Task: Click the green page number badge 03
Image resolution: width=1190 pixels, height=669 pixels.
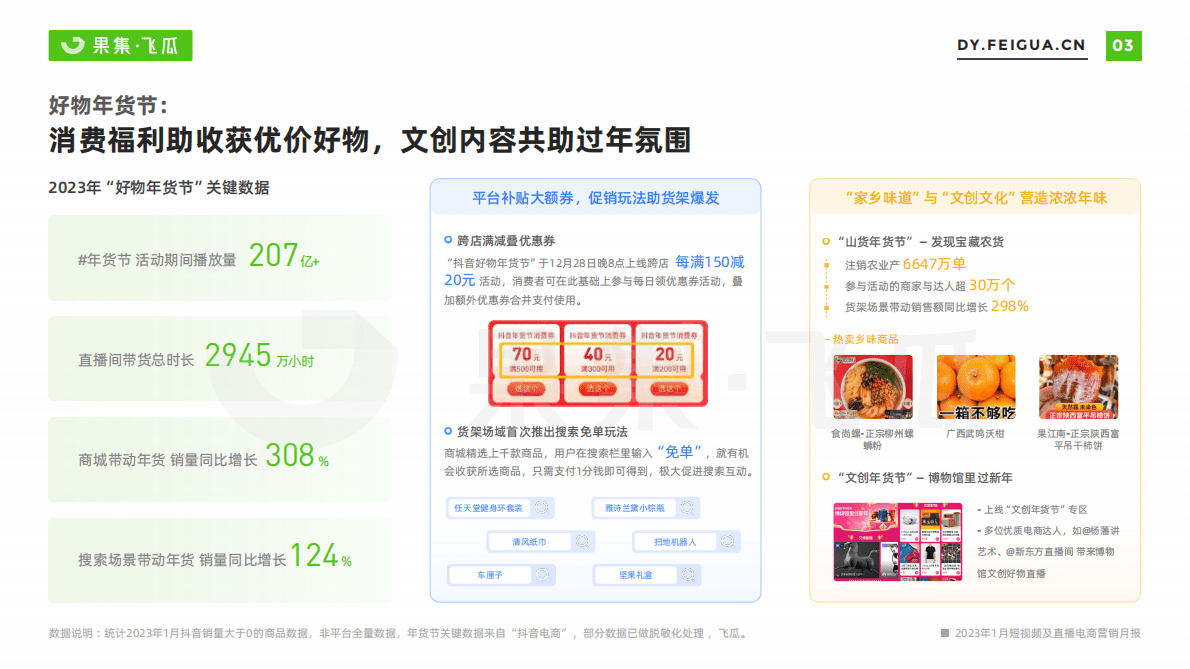Action: [x=1123, y=45]
